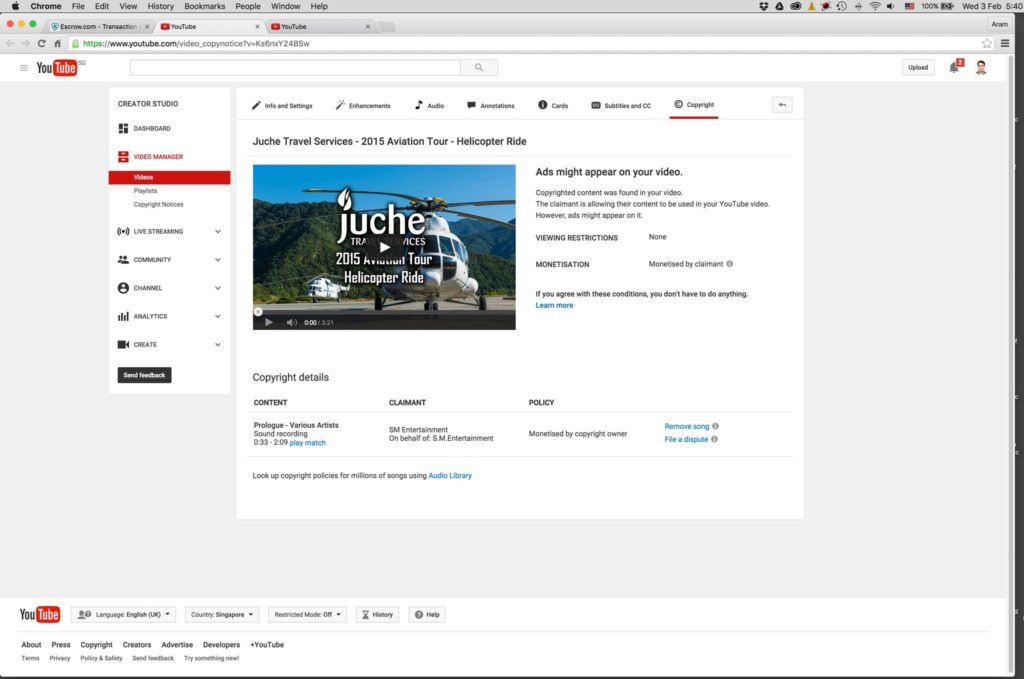Switch to Subtitles and CC tab
The height and width of the screenshot is (679, 1024).
(621, 105)
